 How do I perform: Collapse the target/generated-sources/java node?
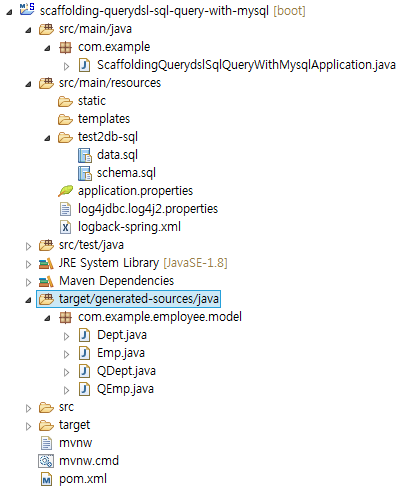(x=28, y=300)
